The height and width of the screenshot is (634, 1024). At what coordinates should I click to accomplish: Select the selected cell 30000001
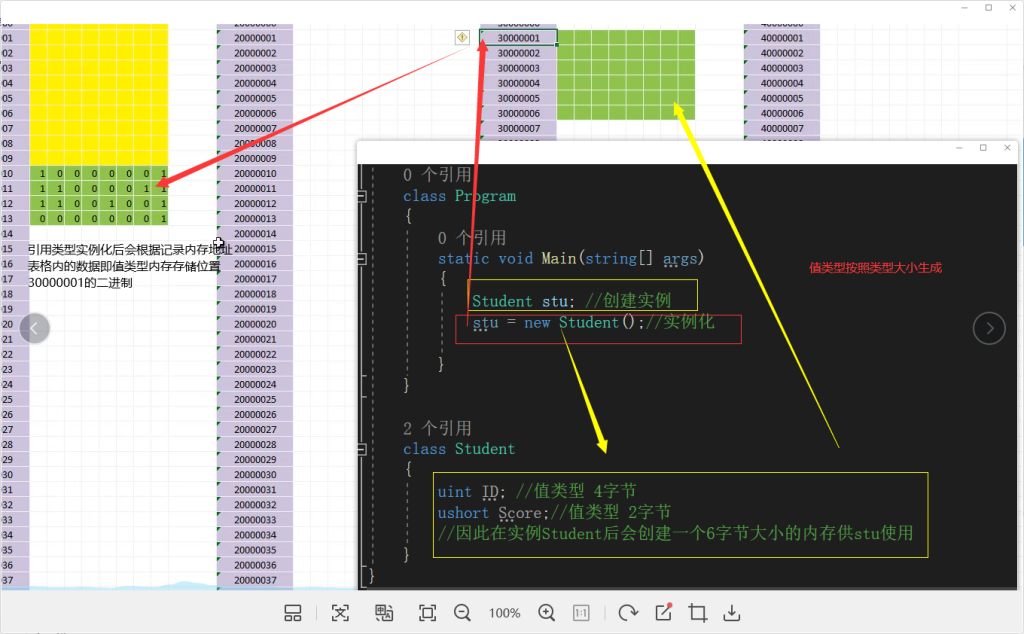pos(519,38)
